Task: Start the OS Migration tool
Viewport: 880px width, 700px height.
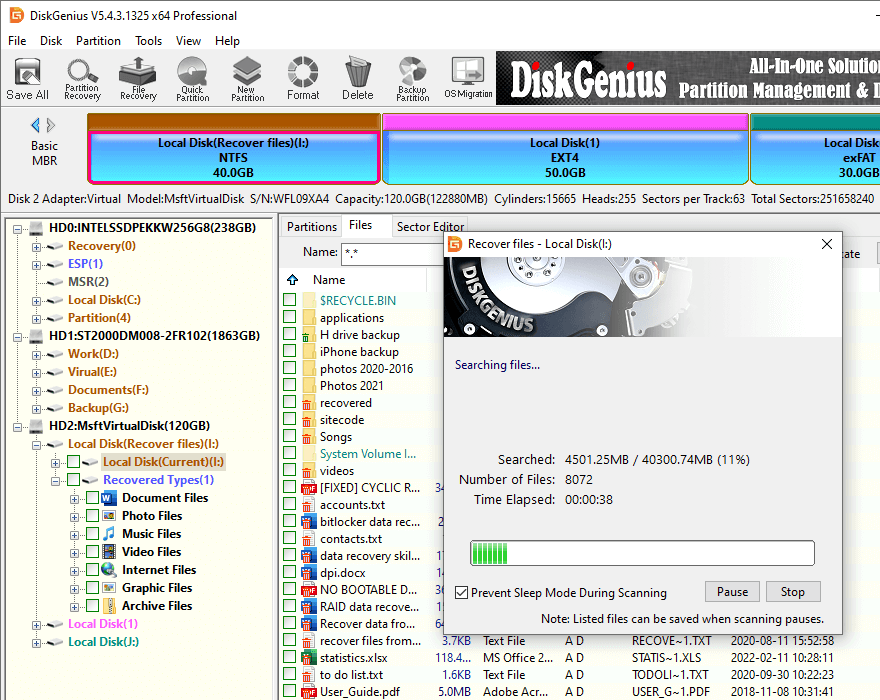Action: (x=468, y=79)
